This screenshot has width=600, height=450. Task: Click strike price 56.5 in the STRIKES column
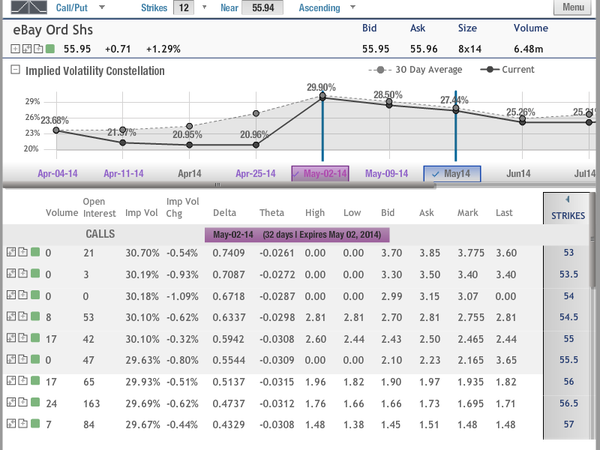pyautogui.click(x=568, y=403)
